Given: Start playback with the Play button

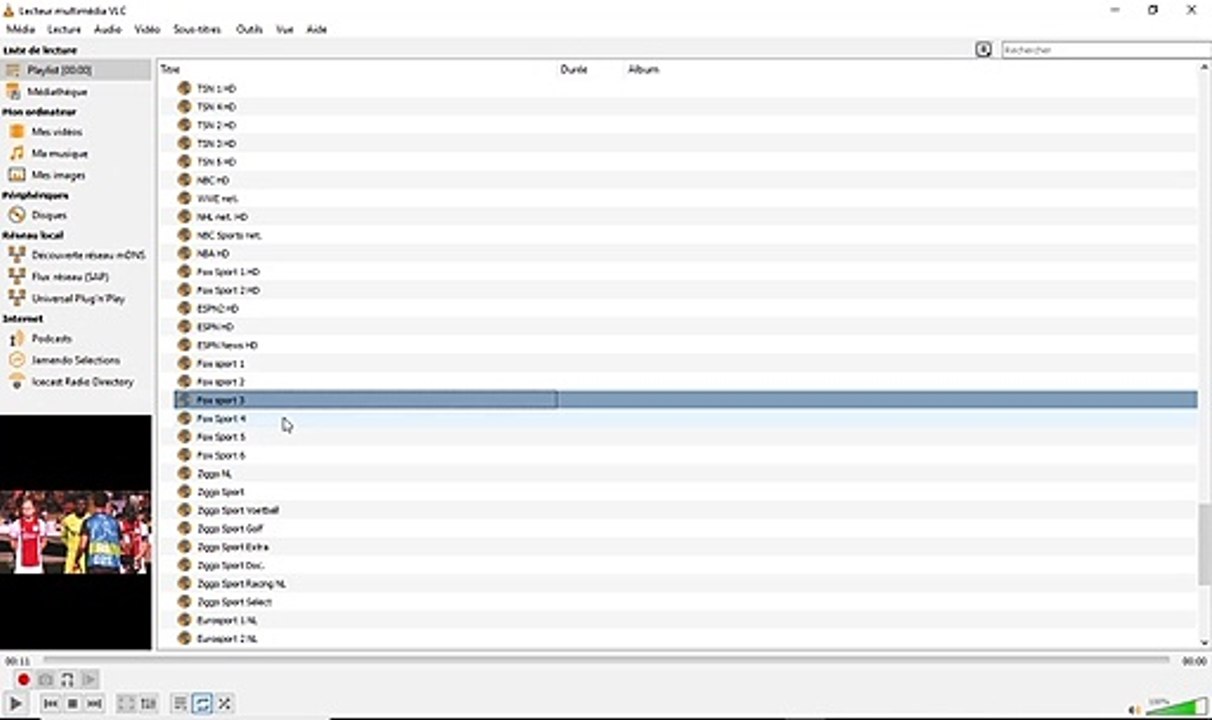Looking at the screenshot, I should (15, 704).
